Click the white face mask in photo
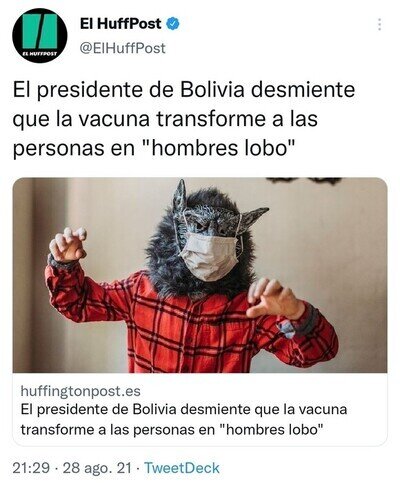This screenshot has height=483, width=400. [x=209, y=256]
